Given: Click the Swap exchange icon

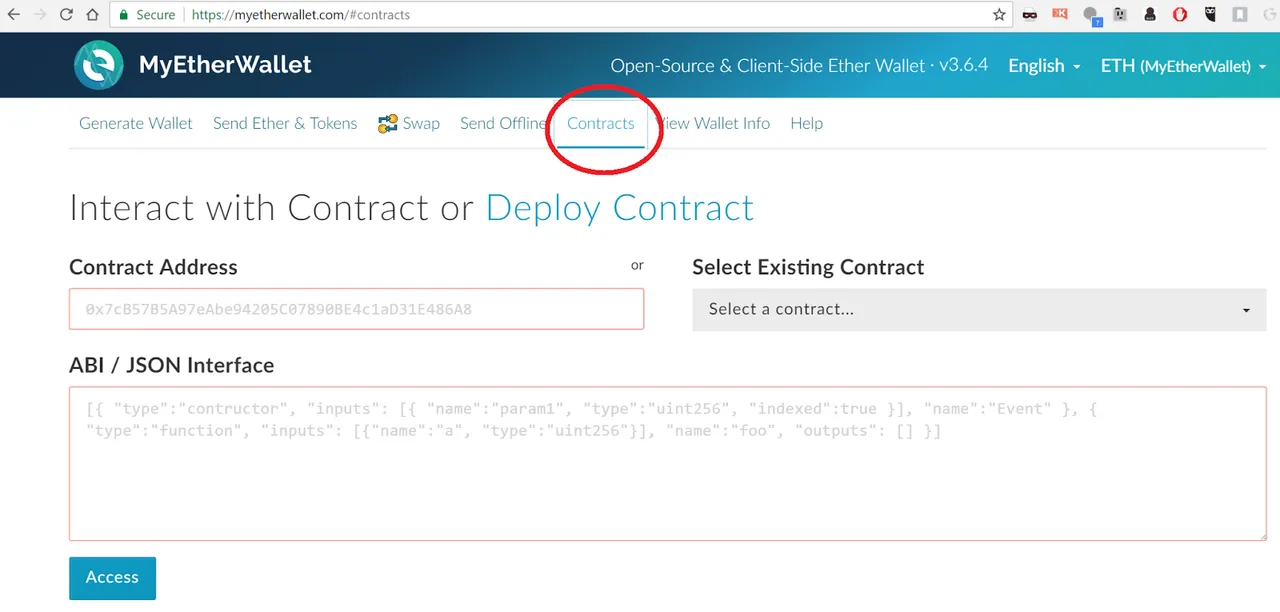Looking at the screenshot, I should 388,124.
